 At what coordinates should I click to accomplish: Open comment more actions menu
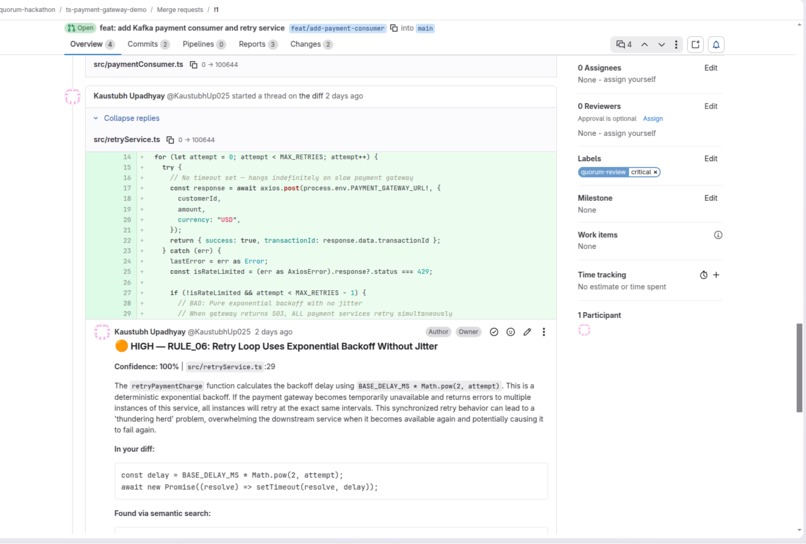544,332
